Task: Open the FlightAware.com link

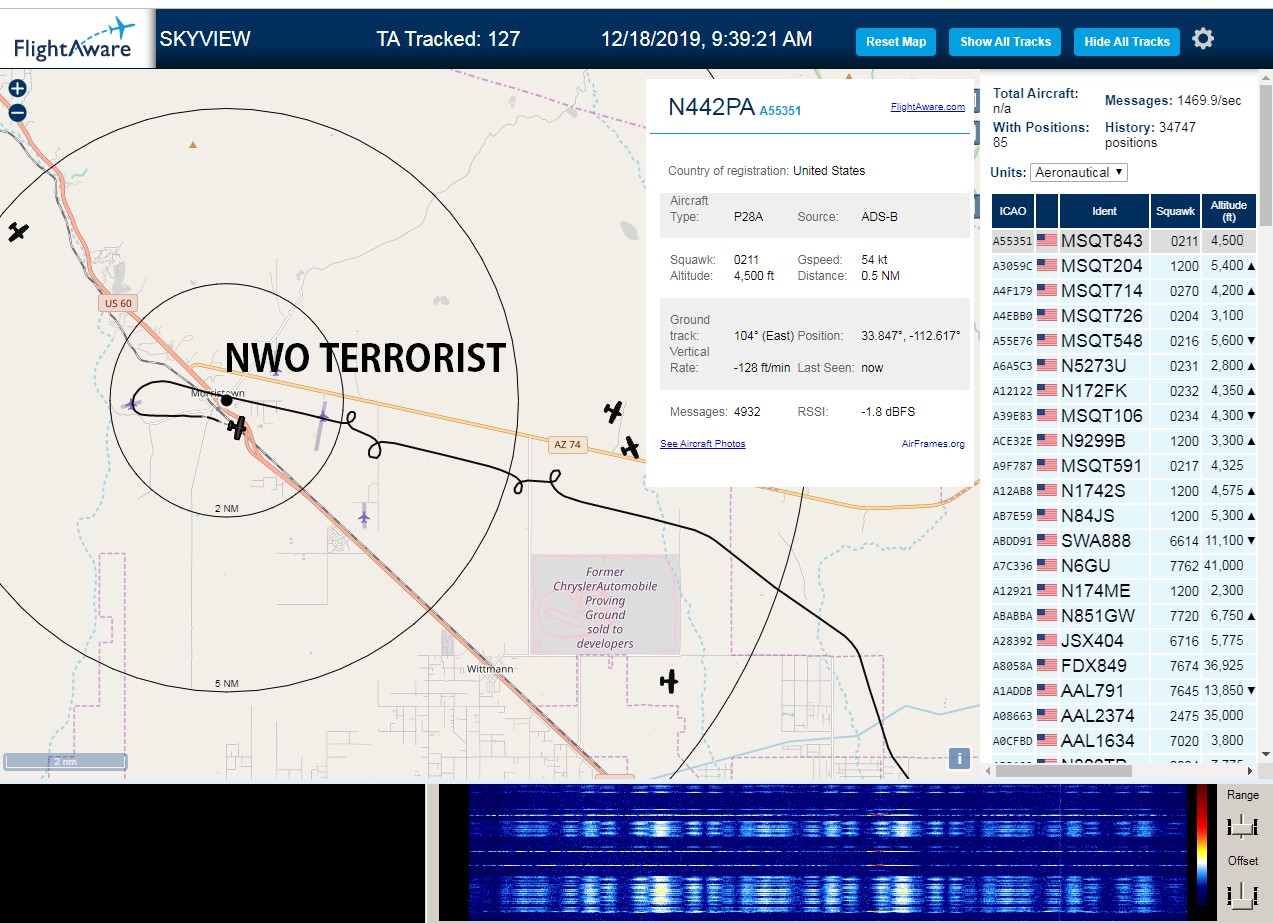Action: click(x=928, y=107)
